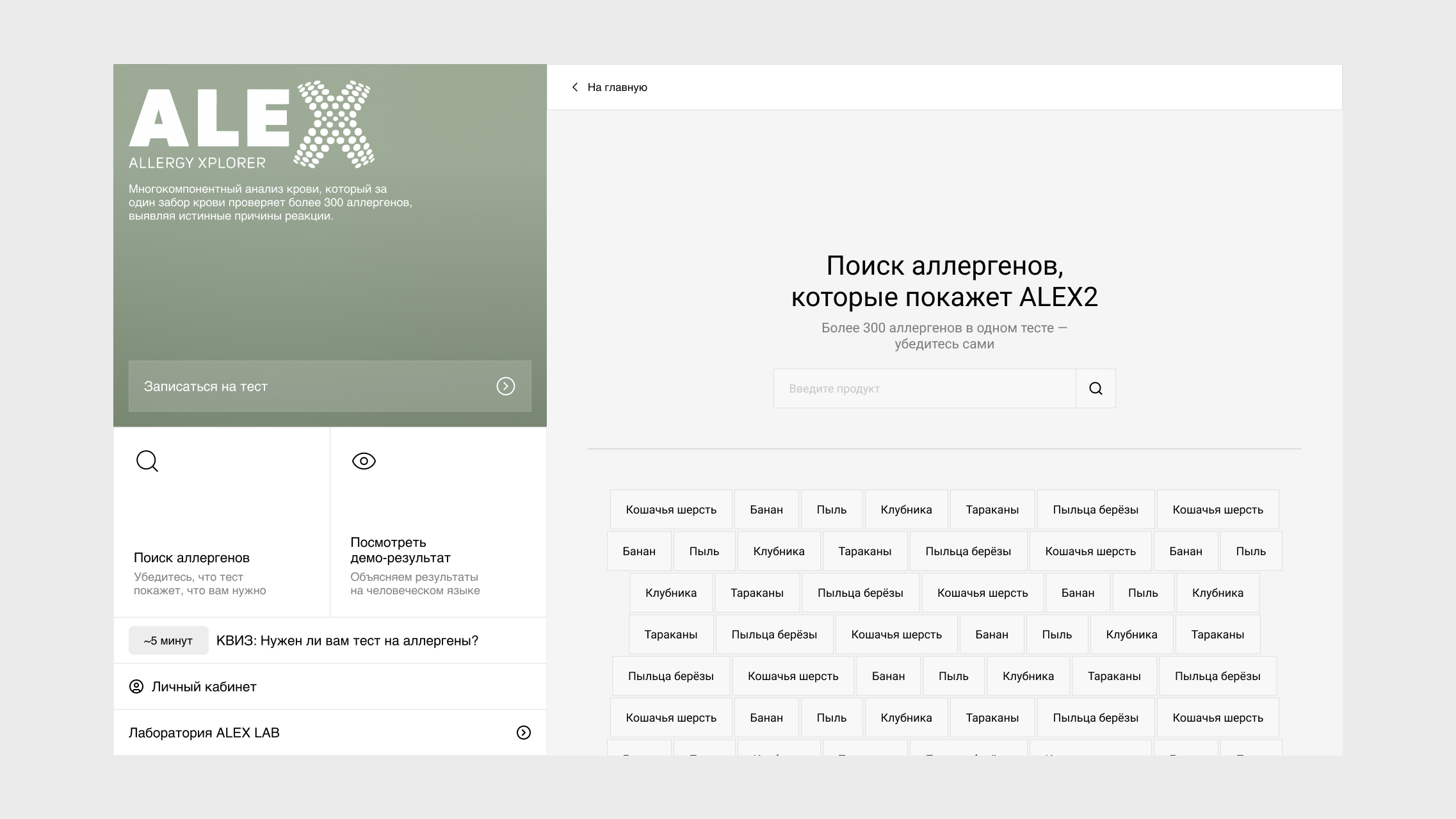Screen dimensions: 1456x819
Task: Select the Поиск аллергенов card title
Action: (191, 558)
